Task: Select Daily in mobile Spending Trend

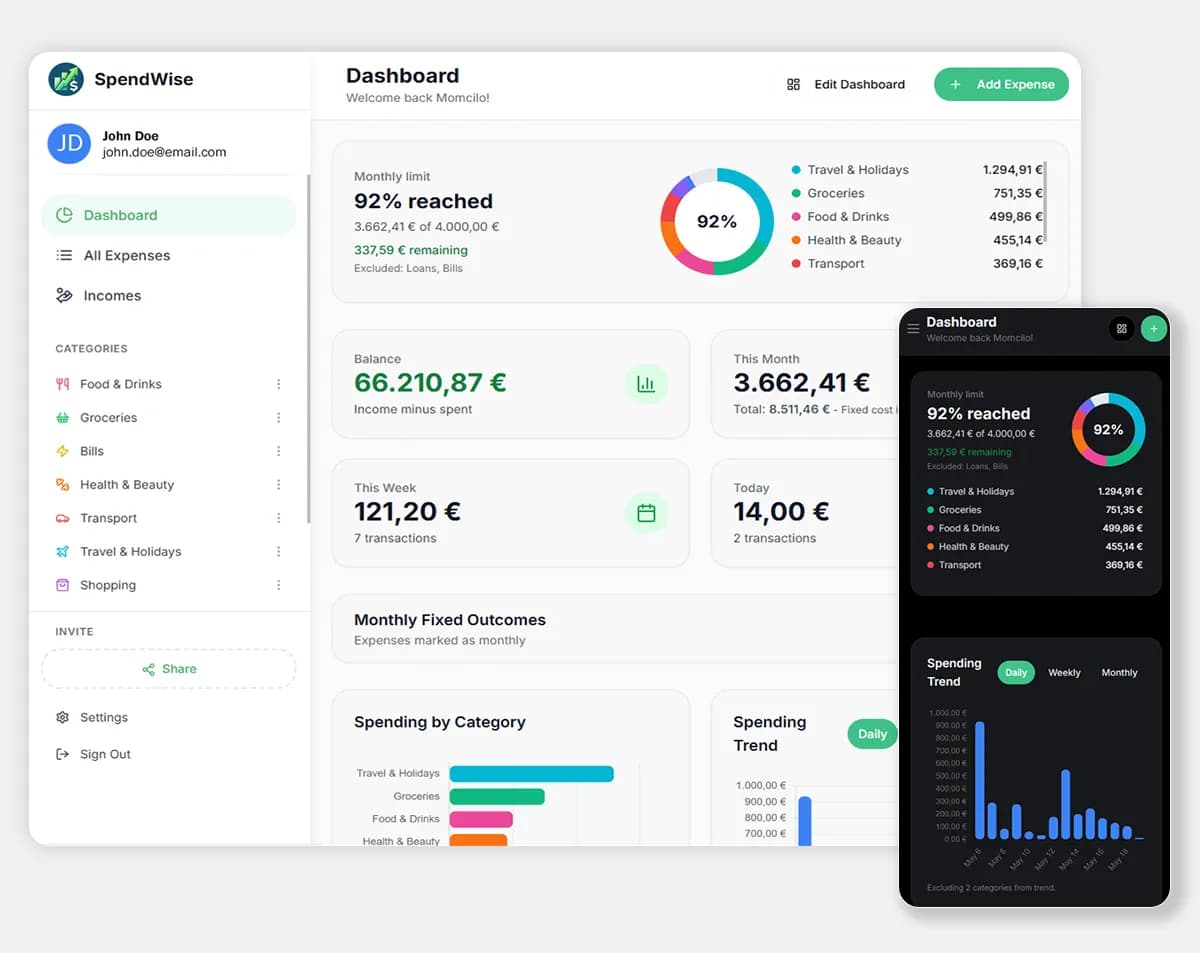Action: (1016, 673)
